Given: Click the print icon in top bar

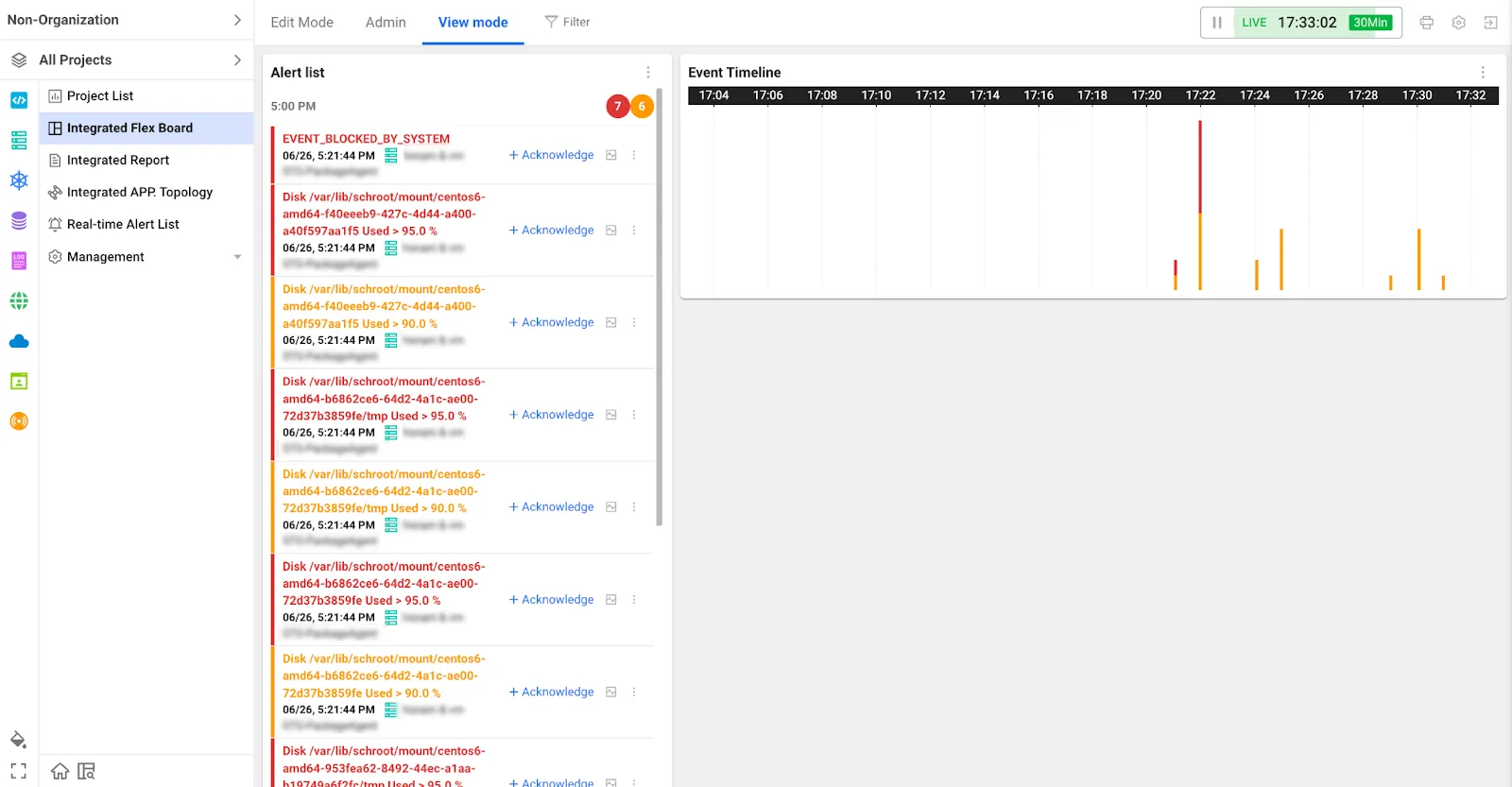Looking at the screenshot, I should [1427, 23].
